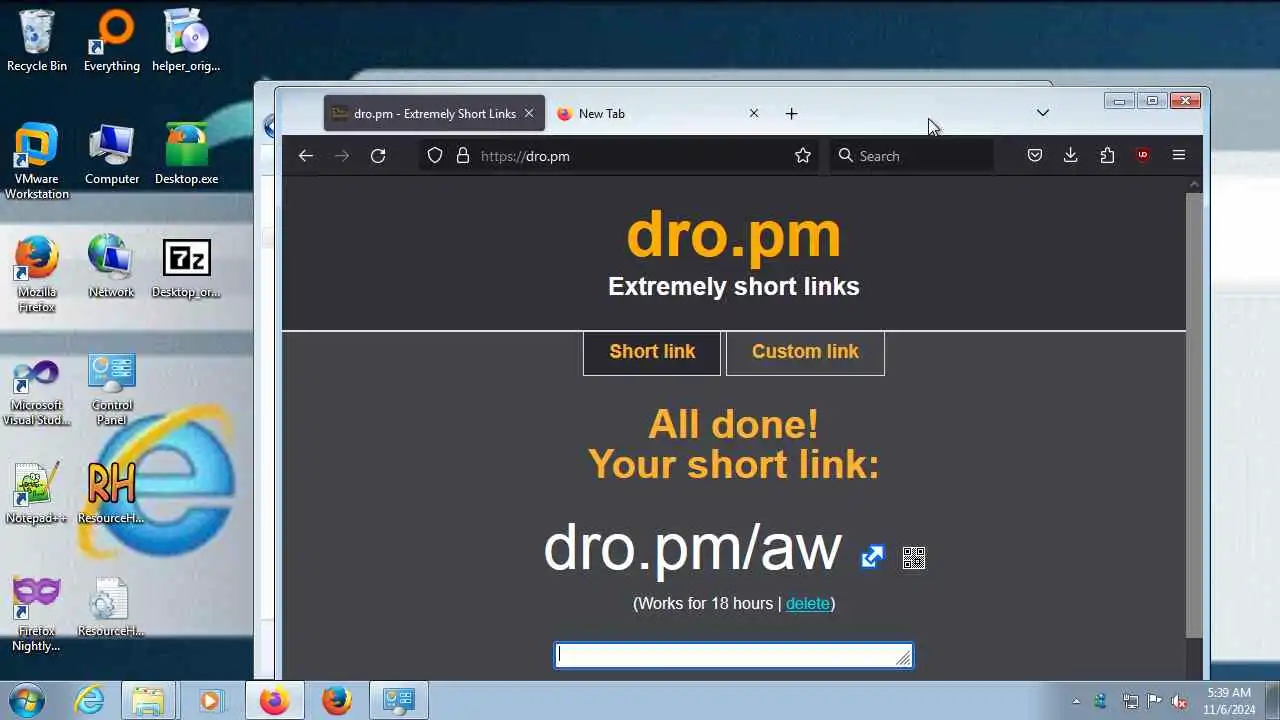Select the 7z Desktop_or archive icon

(186, 268)
